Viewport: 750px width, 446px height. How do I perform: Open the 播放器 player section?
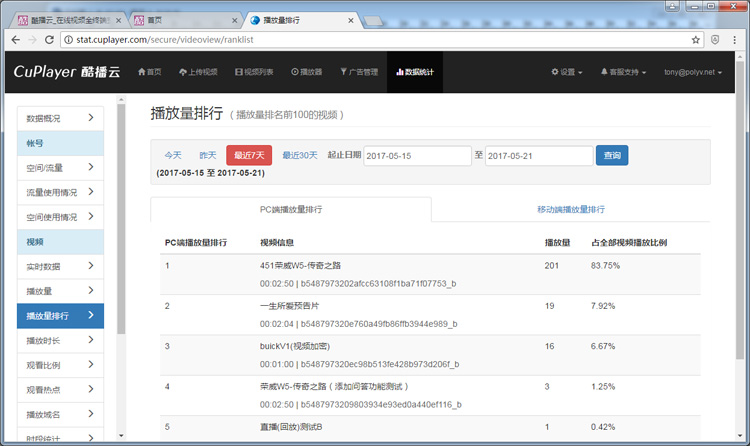click(x=307, y=72)
